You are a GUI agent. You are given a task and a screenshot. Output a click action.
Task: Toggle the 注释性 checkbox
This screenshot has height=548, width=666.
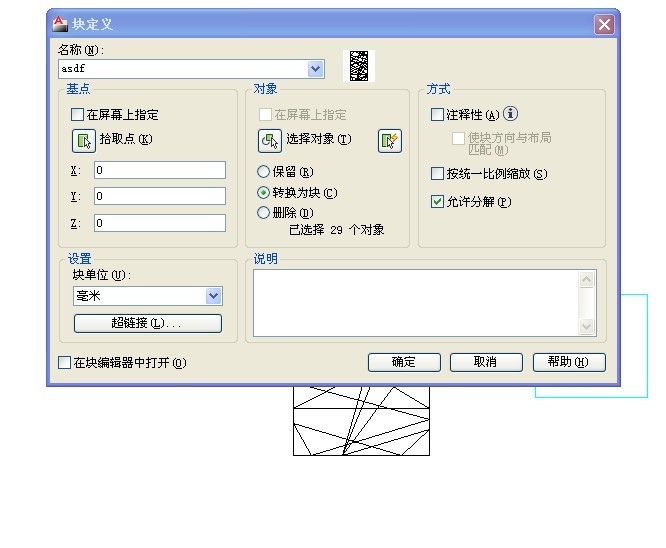437,114
